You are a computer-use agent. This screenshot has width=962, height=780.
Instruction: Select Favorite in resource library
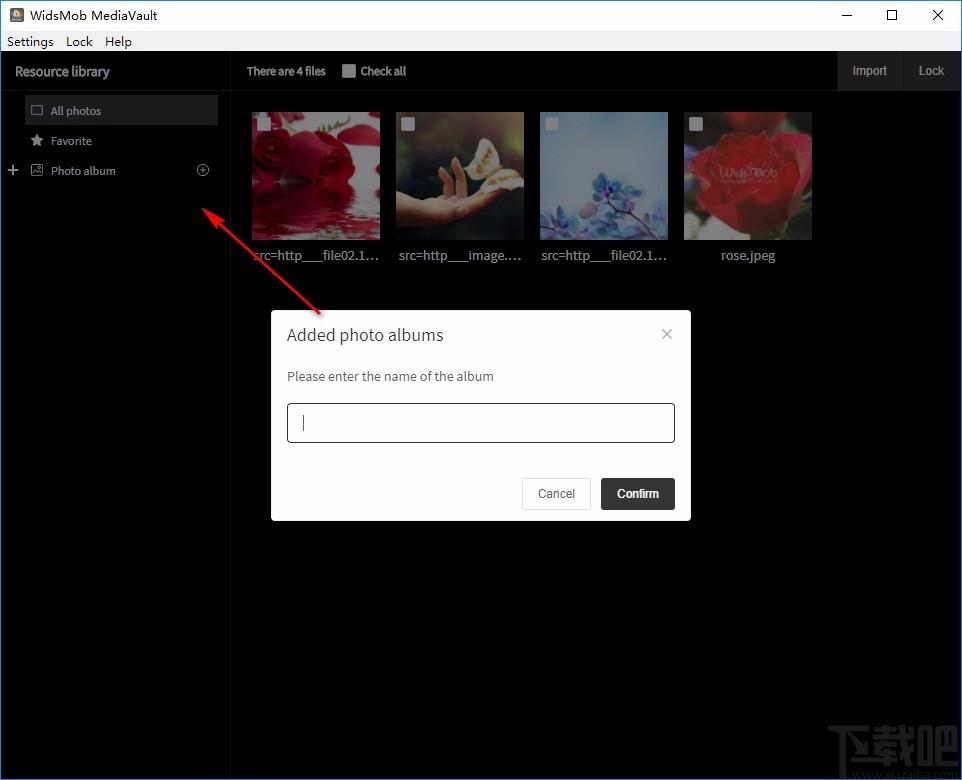pyautogui.click(x=121, y=141)
